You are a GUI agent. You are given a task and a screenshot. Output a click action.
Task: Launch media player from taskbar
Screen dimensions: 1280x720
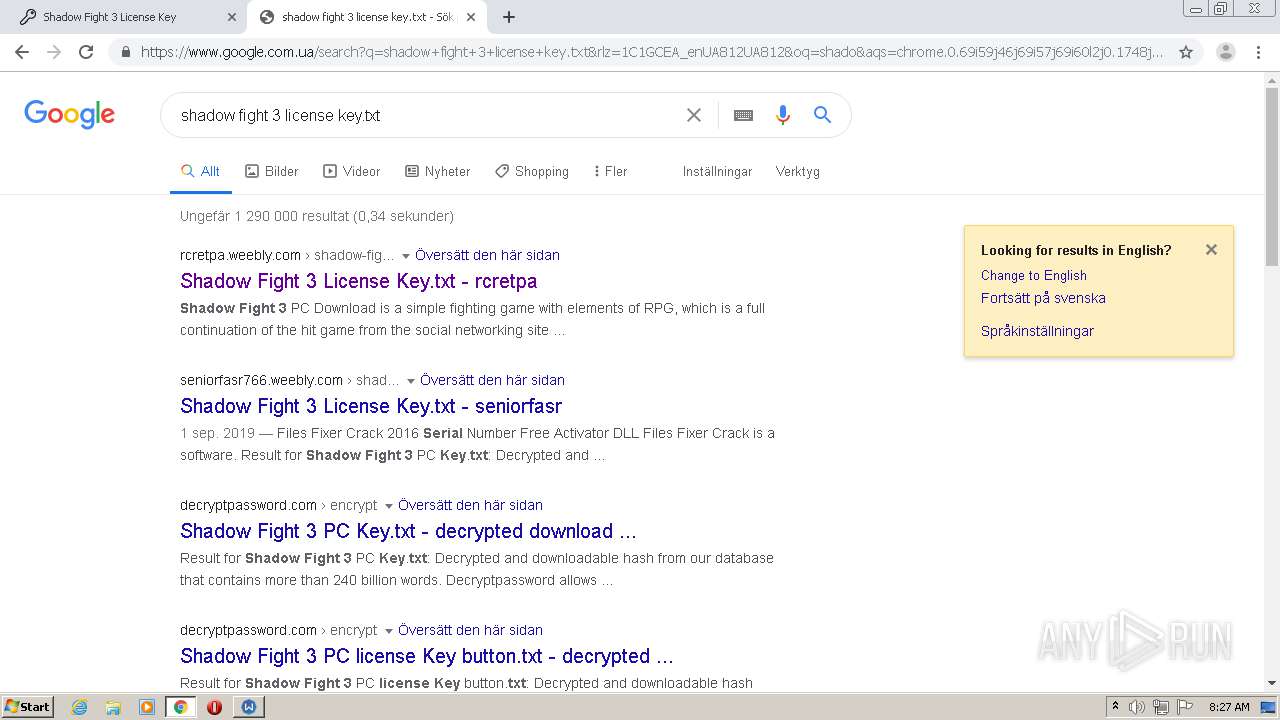pos(147,707)
